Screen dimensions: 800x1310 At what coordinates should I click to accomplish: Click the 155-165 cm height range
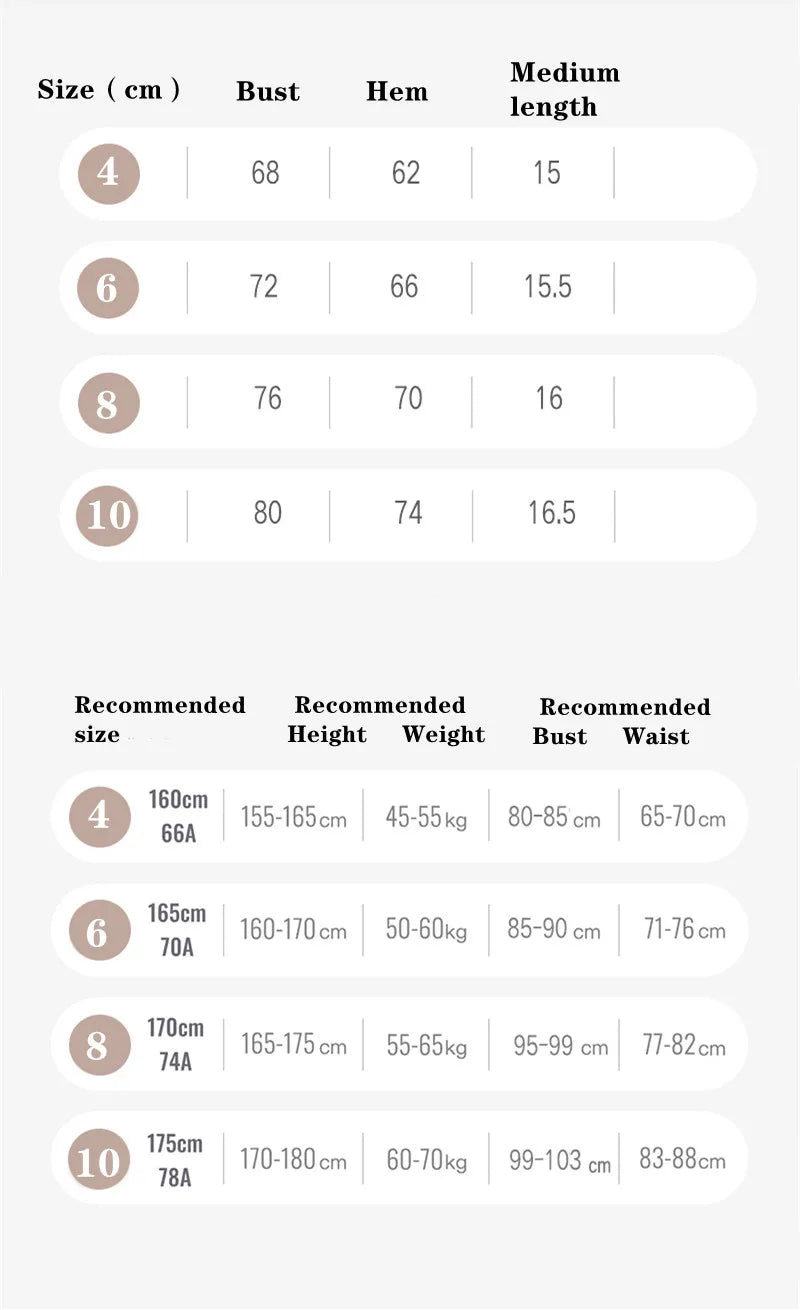click(x=293, y=818)
